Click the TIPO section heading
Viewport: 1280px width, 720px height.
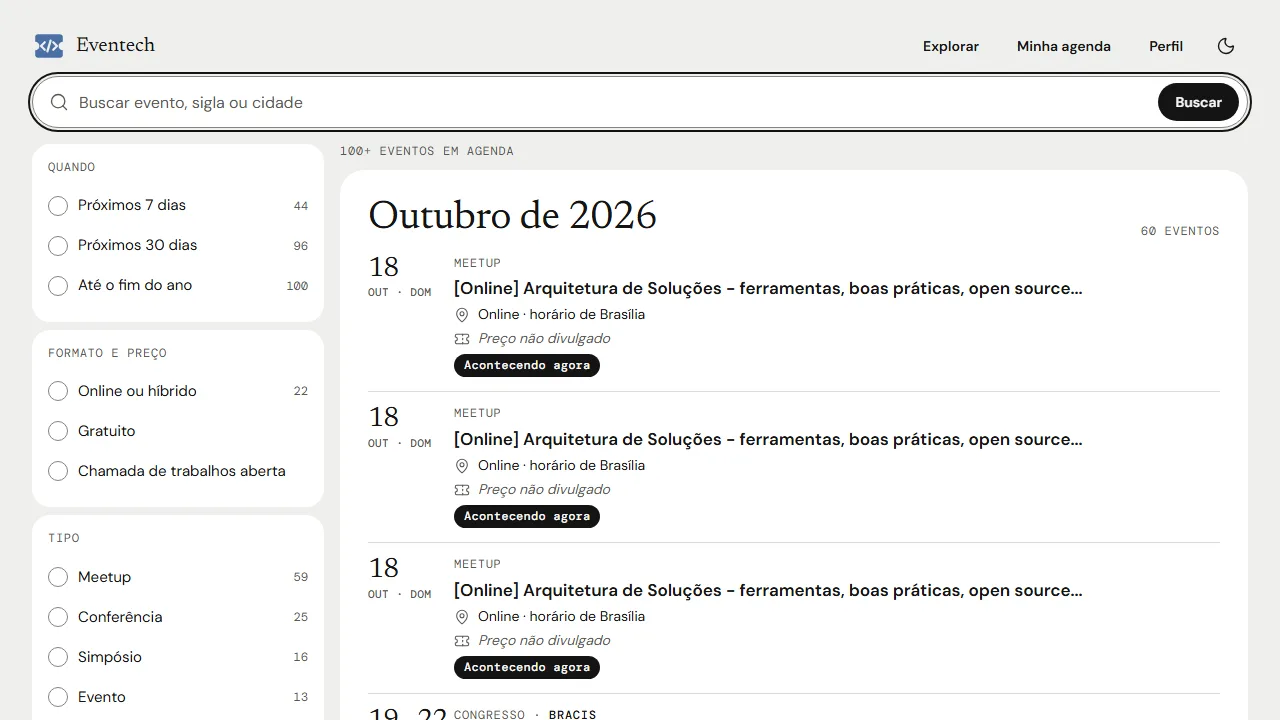64,538
